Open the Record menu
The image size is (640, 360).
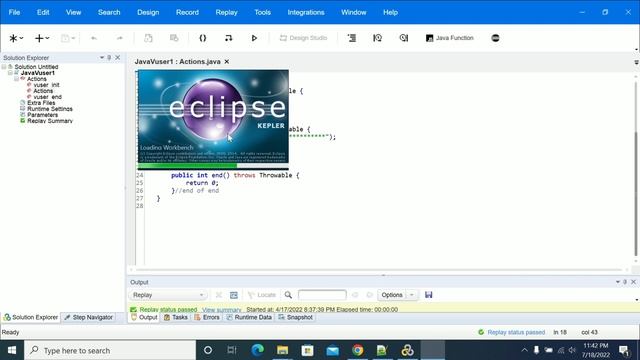click(x=187, y=12)
